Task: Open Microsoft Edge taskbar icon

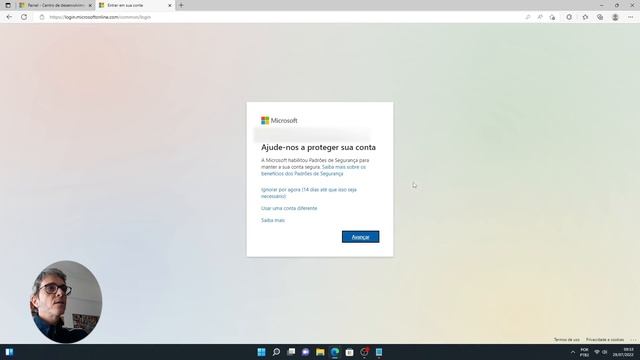Action: pos(335,352)
